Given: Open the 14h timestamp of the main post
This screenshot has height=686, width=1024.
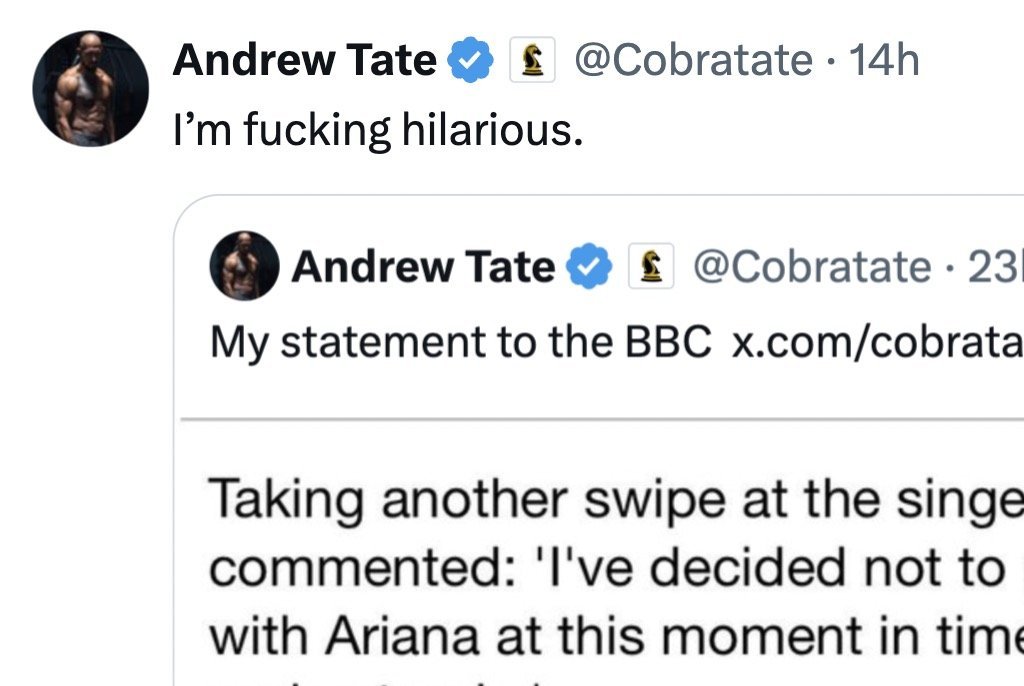Looking at the screenshot, I should pos(883,62).
